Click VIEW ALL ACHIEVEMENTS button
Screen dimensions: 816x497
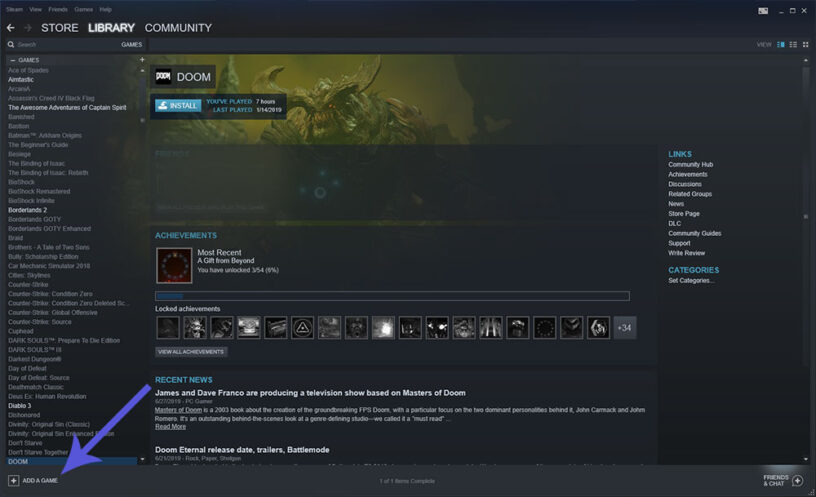coord(191,352)
